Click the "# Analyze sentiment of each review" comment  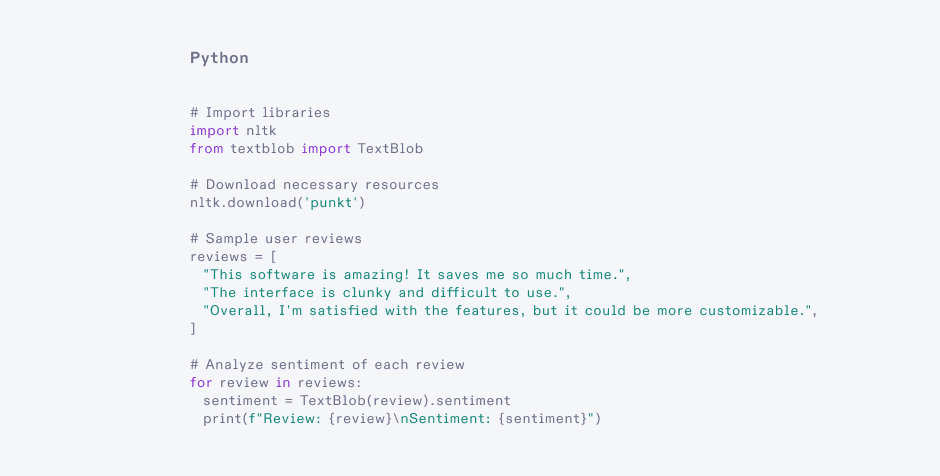pyautogui.click(x=327, y=364)
